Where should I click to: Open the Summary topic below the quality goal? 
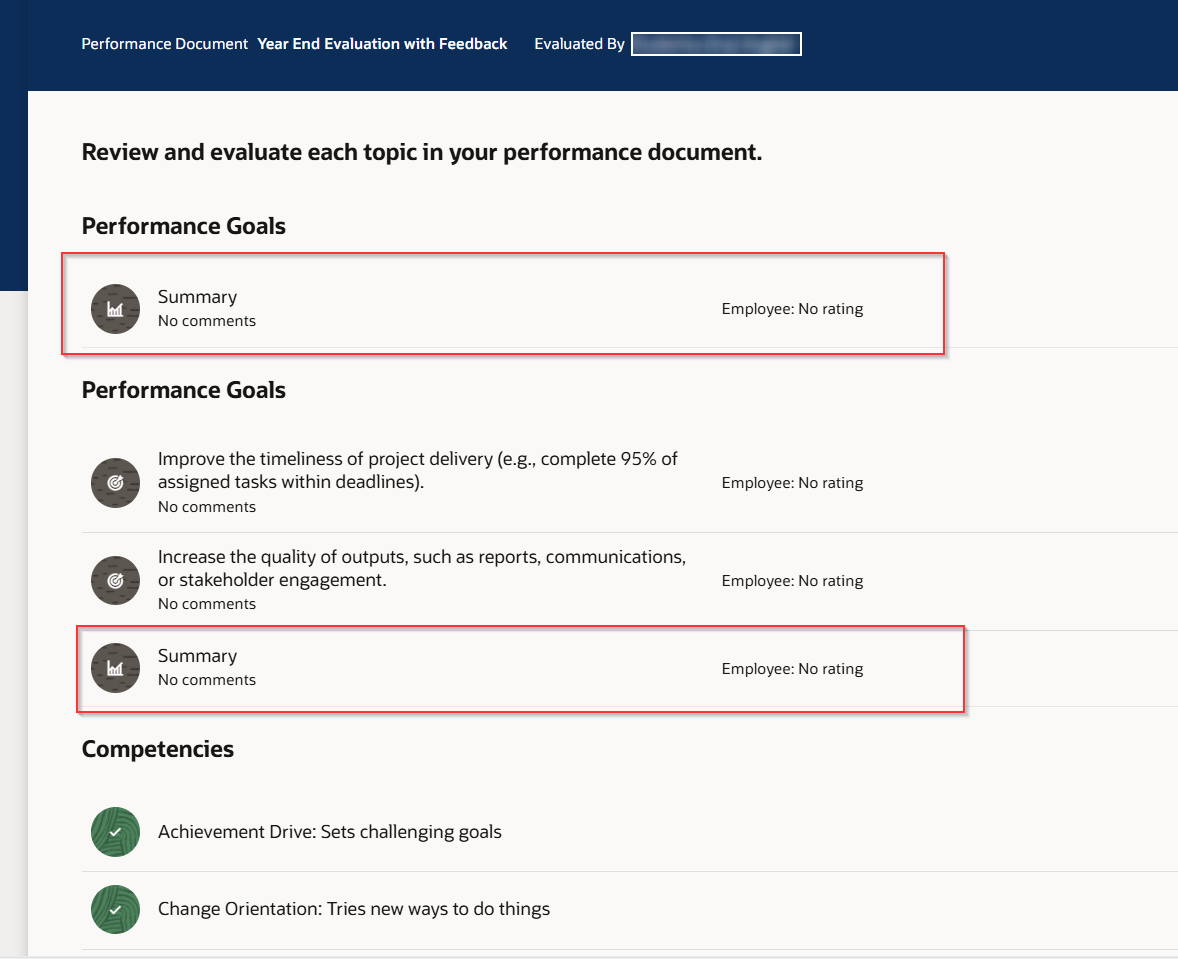(x=197, y=656)
